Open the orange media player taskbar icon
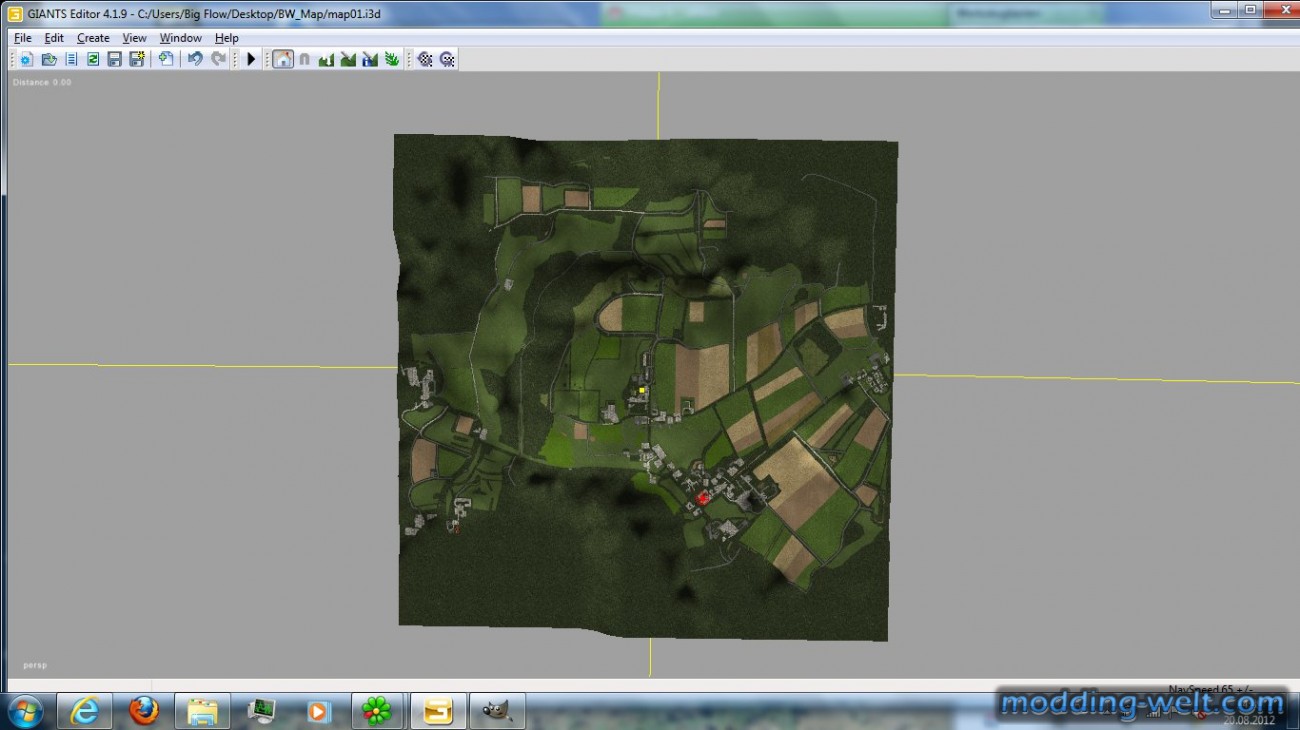The image size is (1300, 730). pos(319,711)
